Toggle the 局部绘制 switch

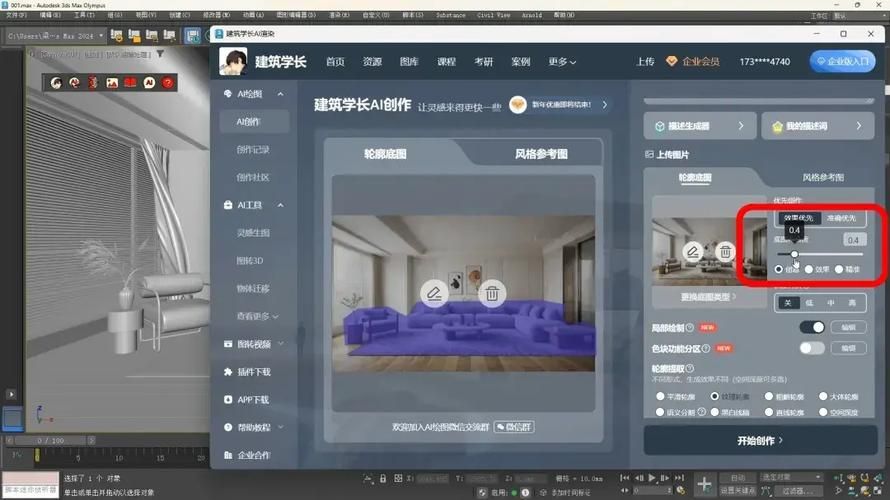point(812,327)
